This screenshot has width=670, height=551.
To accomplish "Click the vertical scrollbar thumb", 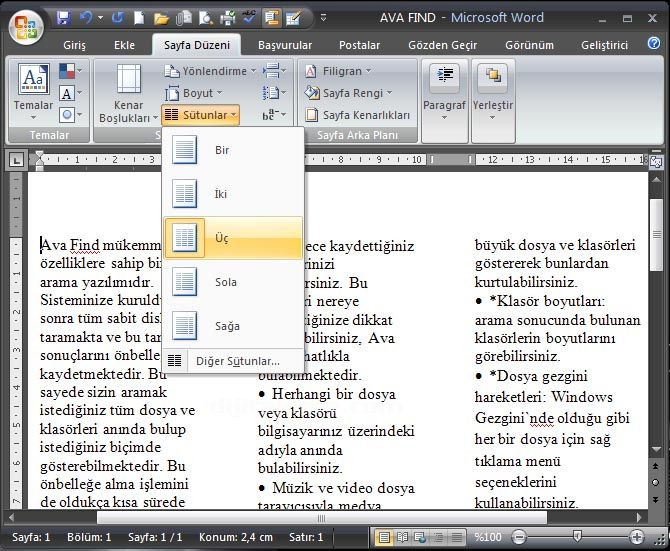I will click(656, 234).
